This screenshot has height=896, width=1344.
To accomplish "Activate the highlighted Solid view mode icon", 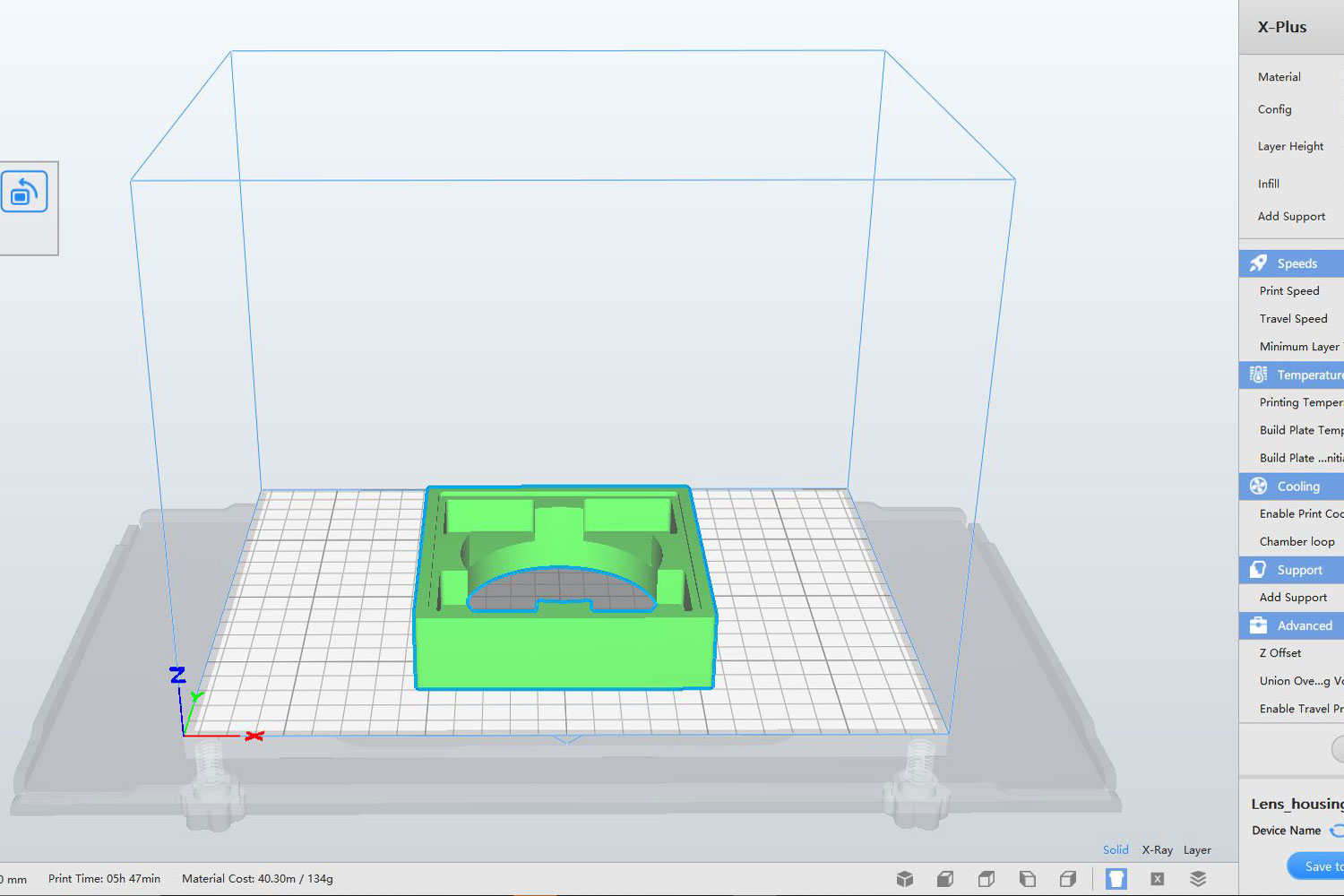I will [1116, 879].
